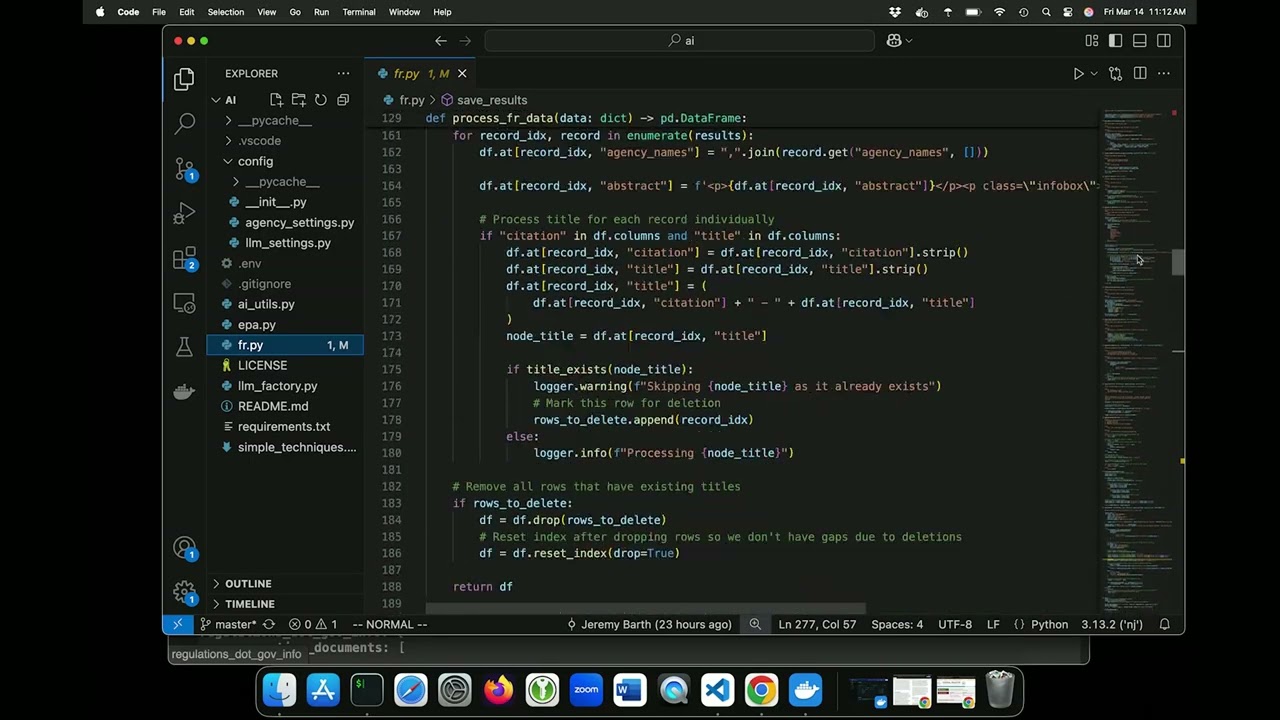Open agency_settings.py in Explorer
The image size is (1280, 720).
click(x=299, y=222)
